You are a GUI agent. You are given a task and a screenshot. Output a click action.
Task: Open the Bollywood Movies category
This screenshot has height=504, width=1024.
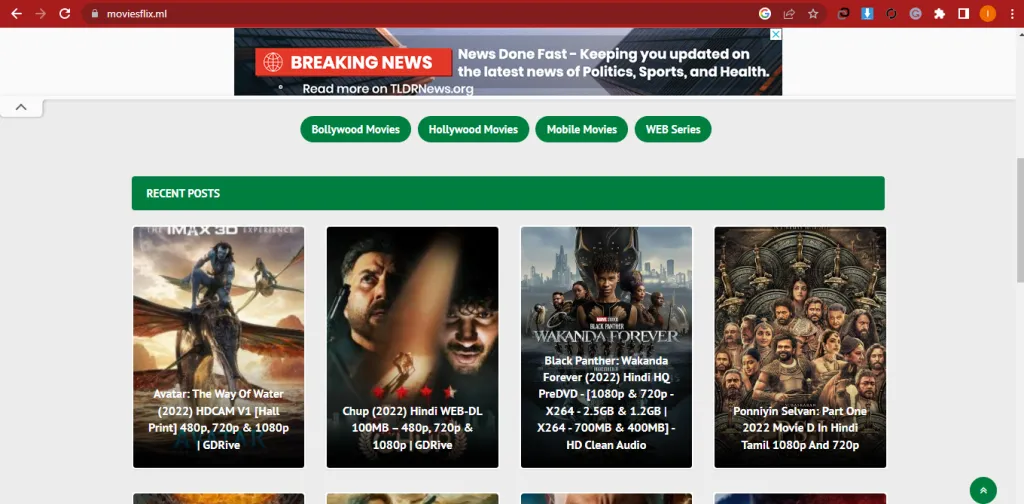tap(355, 129)
